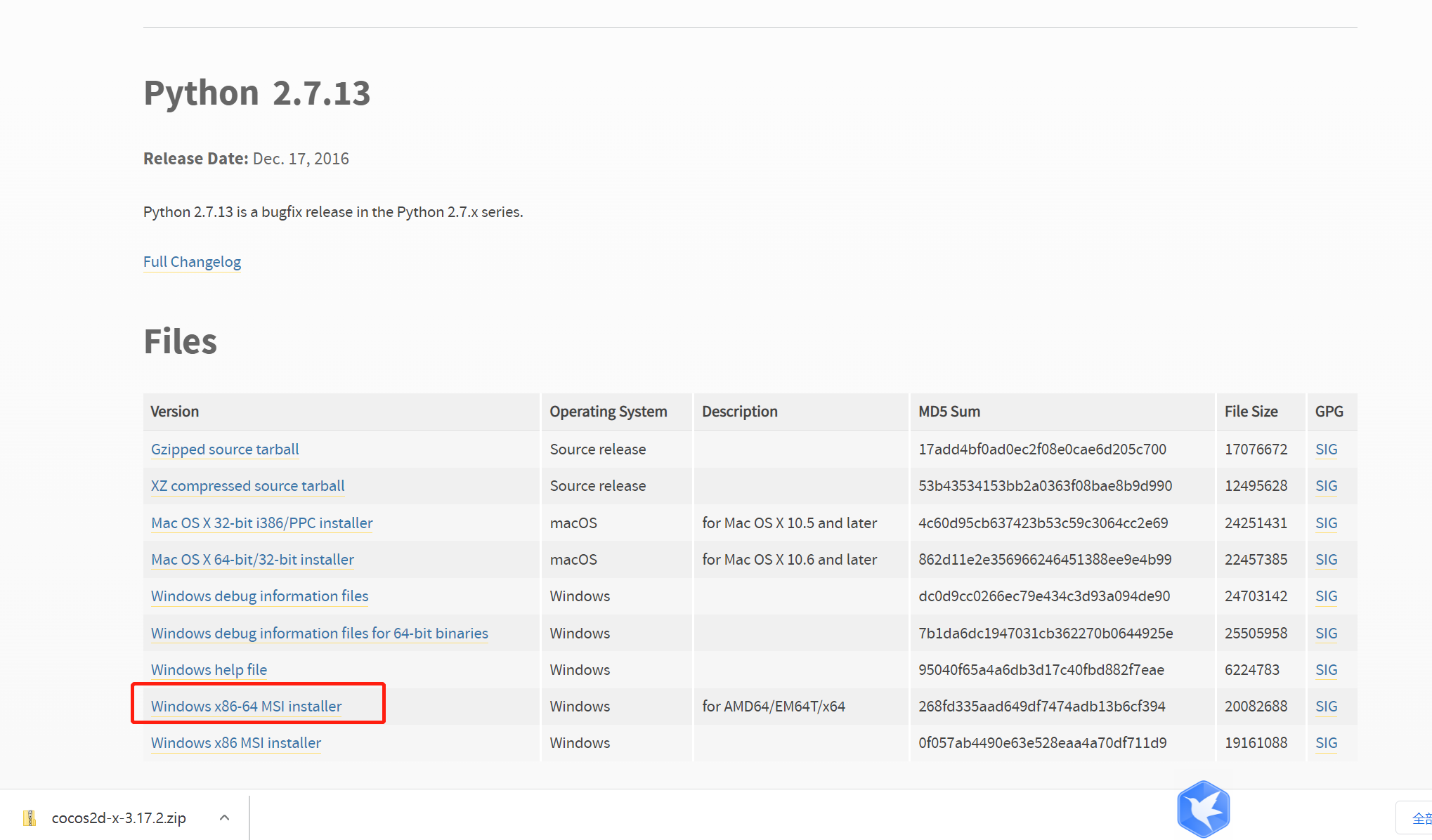Click the show all downloads button
This screenshot has height=840, width=1432.
1418,818
